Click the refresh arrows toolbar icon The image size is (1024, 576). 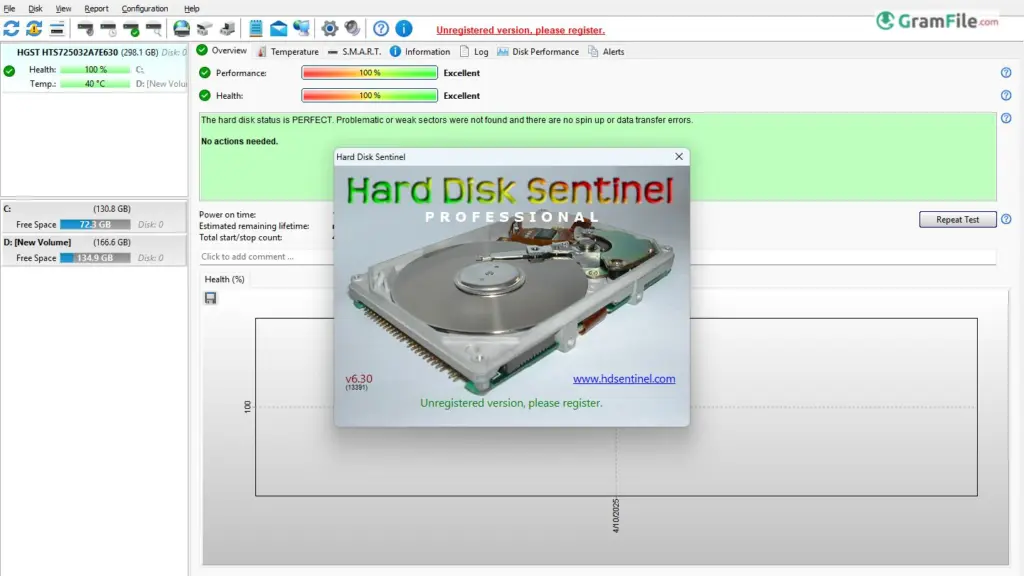pos(11,28)
